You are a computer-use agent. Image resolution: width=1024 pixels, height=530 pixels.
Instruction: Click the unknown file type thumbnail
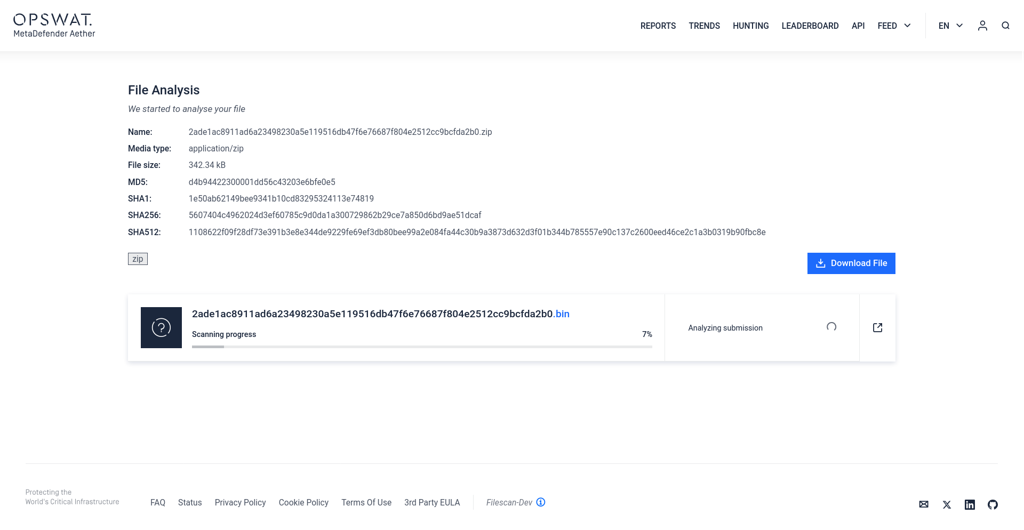pyautogui.click(x=161, y=328)
